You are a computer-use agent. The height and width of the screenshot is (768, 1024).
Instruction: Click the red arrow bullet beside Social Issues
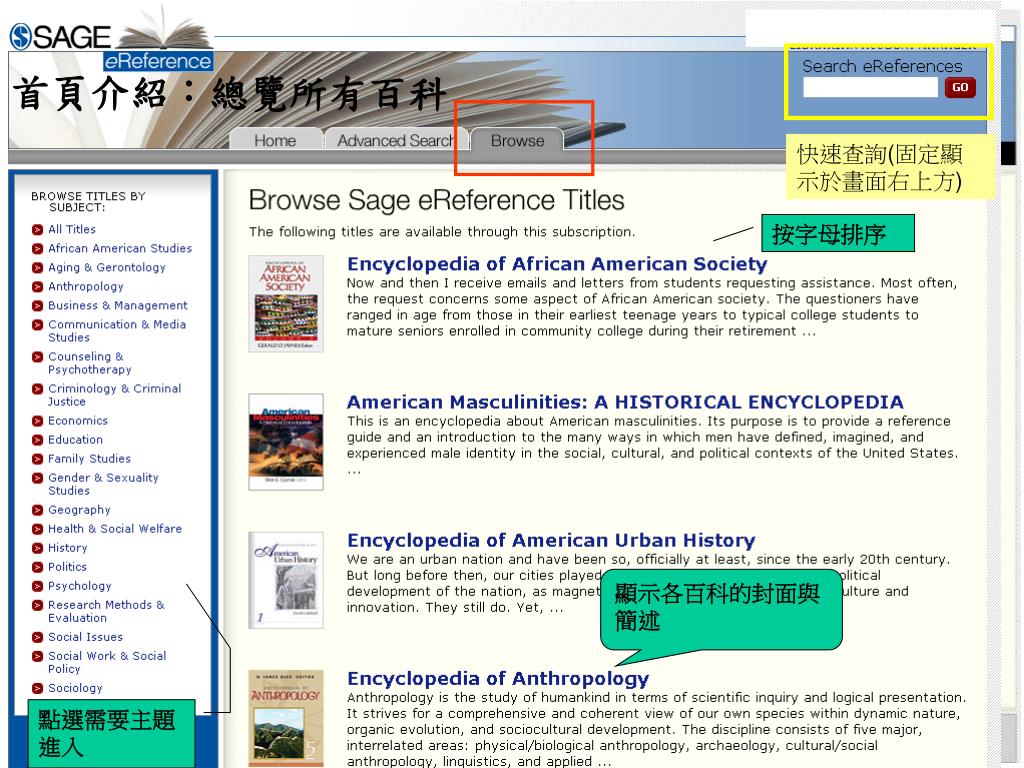pyautogui.click(x=37, y=637)
